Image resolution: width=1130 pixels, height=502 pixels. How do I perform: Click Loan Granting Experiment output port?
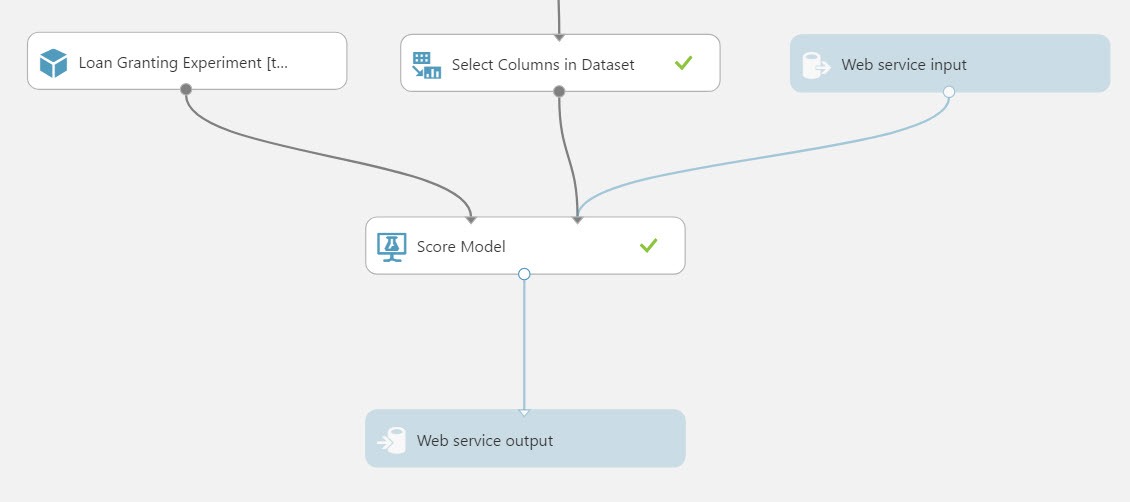point(186,89)
